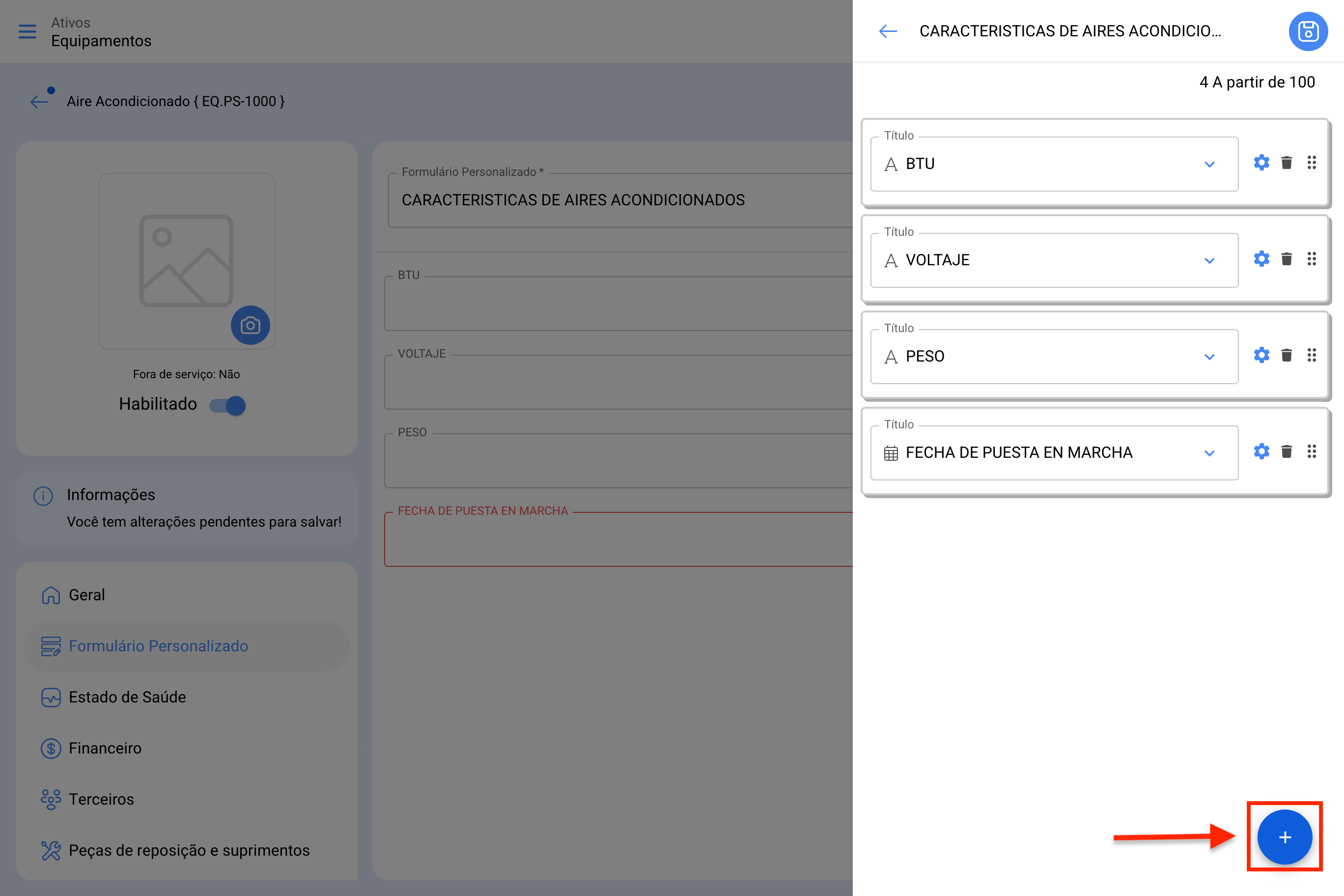Viewport: 1344px width, 896px height.
Task: Click drag handle of VOLTAJE row
Action: tap(1312, 259)
